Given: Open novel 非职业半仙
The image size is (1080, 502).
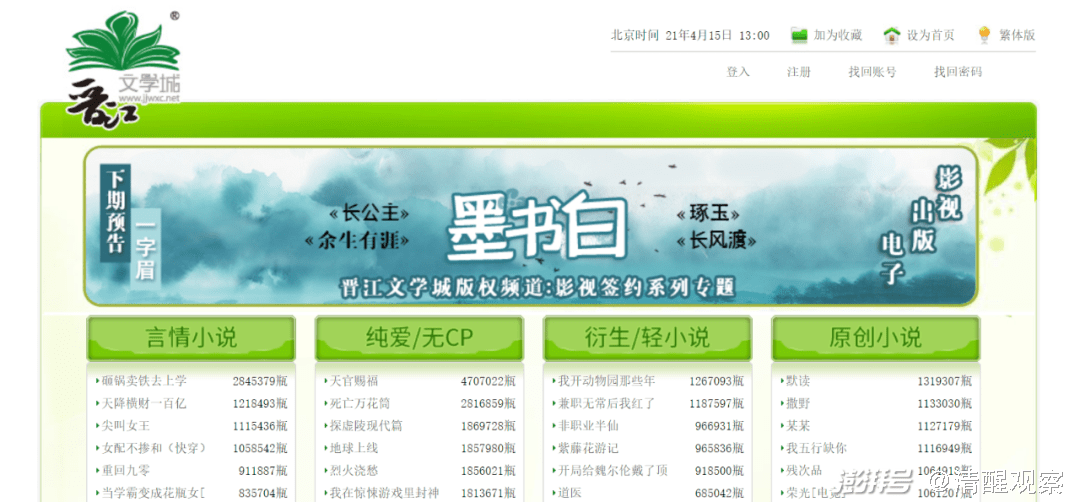Looking at the screenshot, I should pyautogui.click(x=588, y=426).
